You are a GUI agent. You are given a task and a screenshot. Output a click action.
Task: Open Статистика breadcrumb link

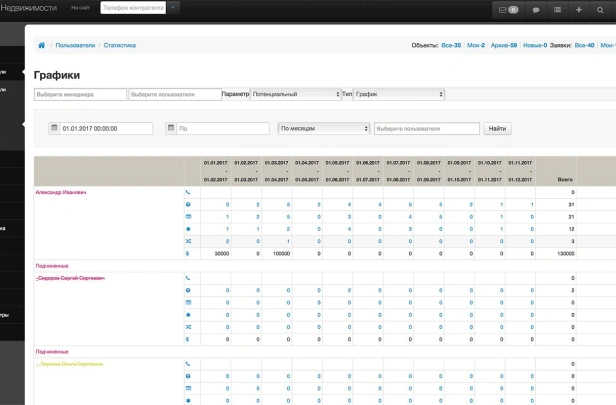[120, 45]
